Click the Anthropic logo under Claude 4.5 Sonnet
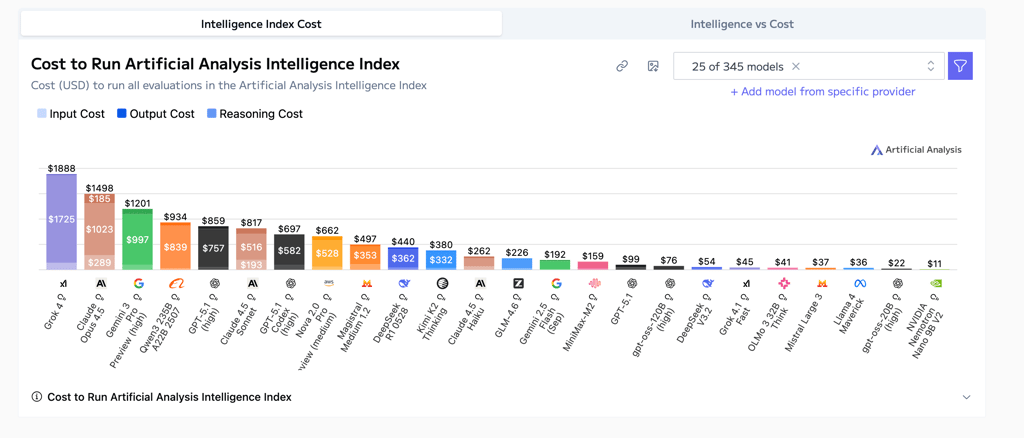Screen dimensions: 1024x438 coord(252,283)
